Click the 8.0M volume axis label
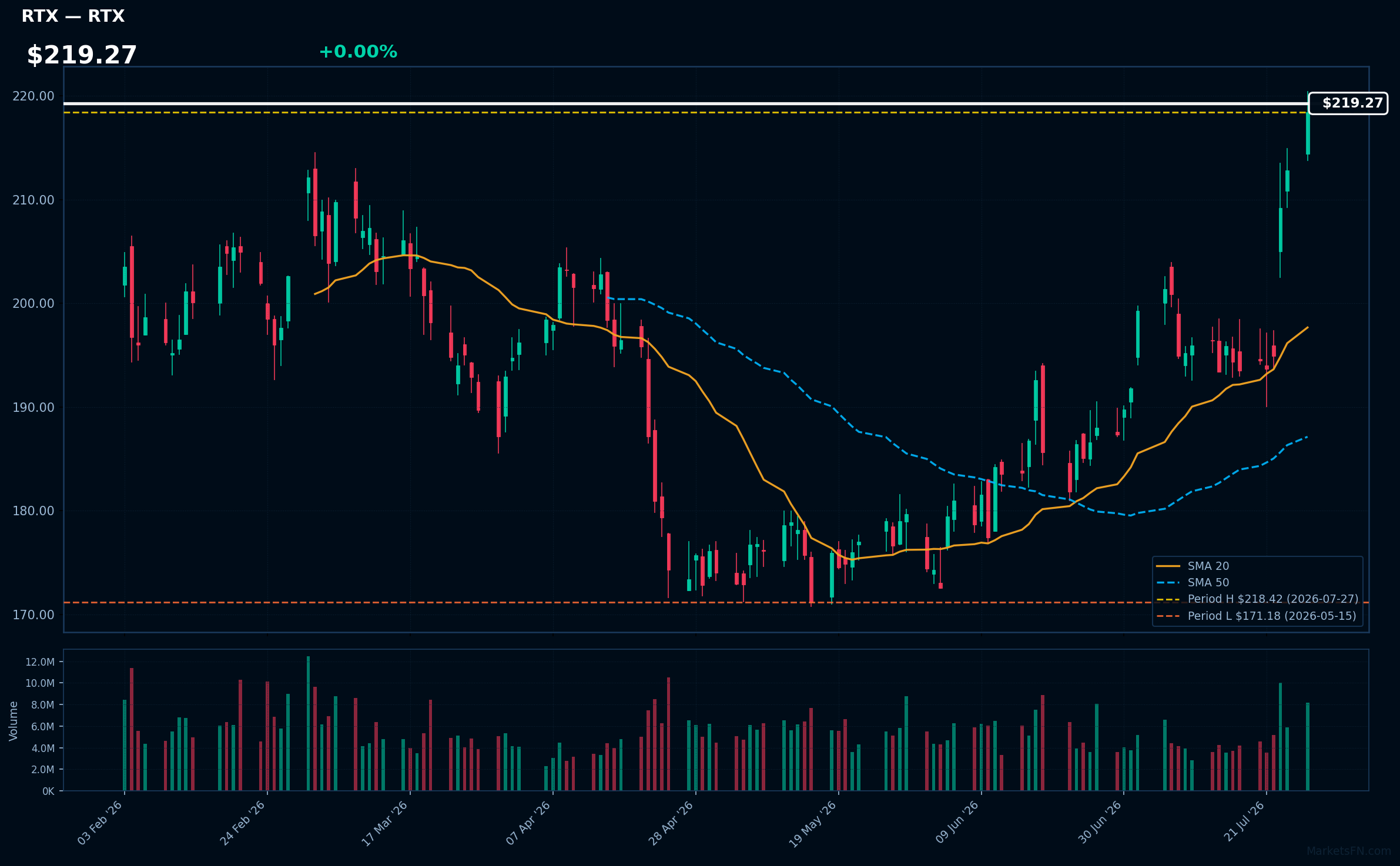 (43, 705)
